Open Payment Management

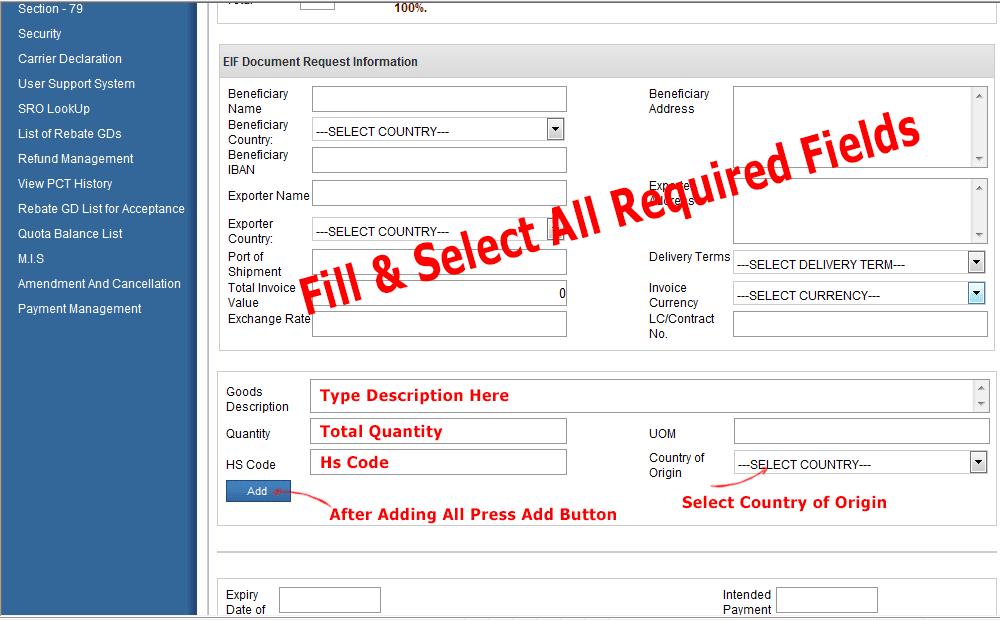pyautogui.click(x=79, y=309)
